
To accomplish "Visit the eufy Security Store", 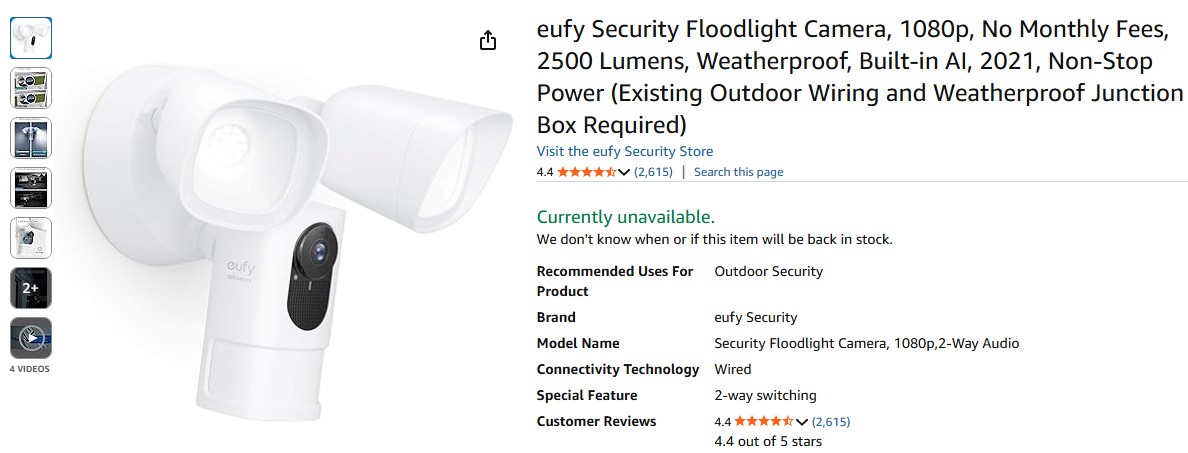I will tap(625, 151).
